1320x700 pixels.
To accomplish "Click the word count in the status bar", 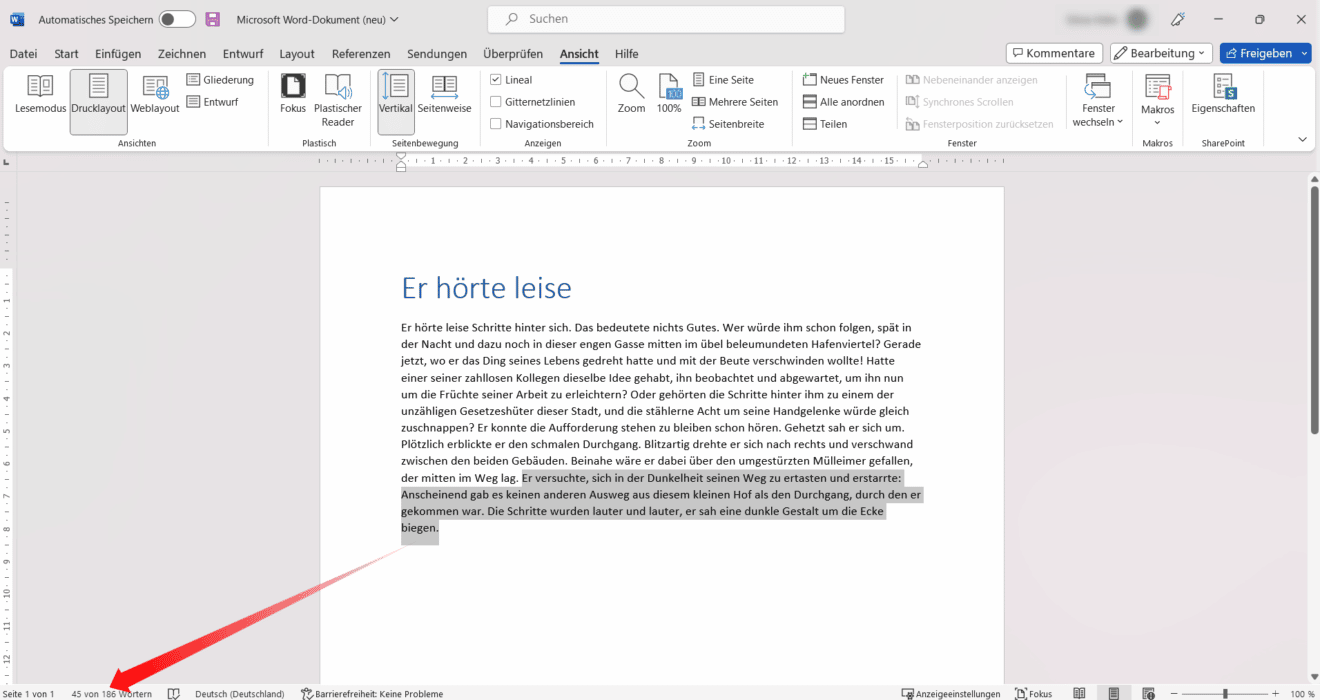I will tap(112, 692).
